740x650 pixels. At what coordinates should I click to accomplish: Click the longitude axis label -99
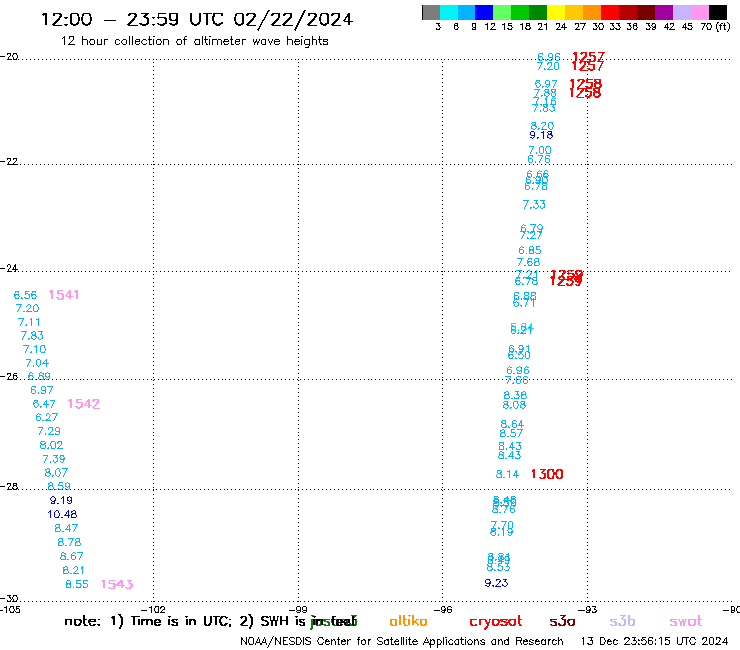coord(298,609)
